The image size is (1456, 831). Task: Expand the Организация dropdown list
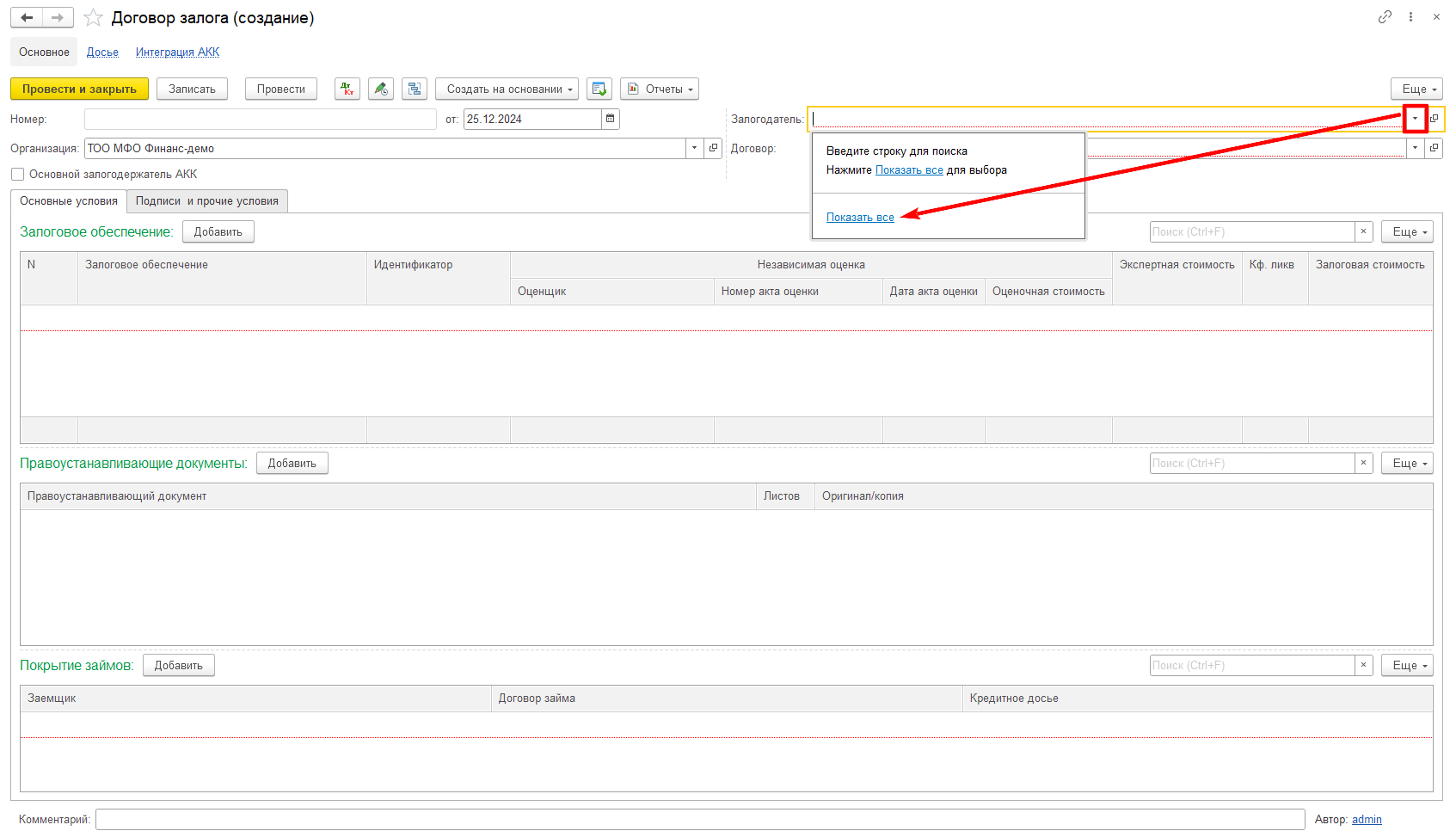point(695,148)
